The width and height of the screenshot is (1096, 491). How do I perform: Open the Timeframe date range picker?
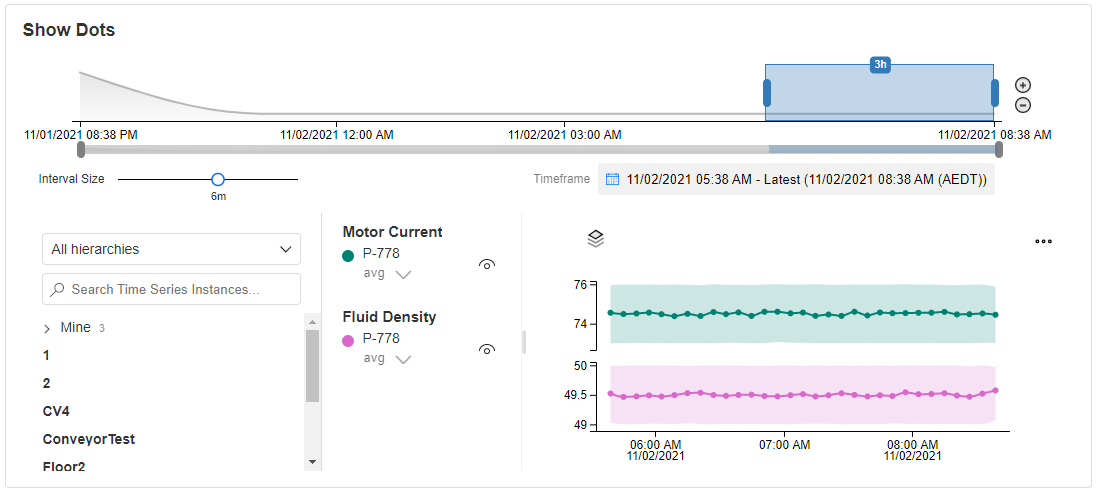pos(796,179)
